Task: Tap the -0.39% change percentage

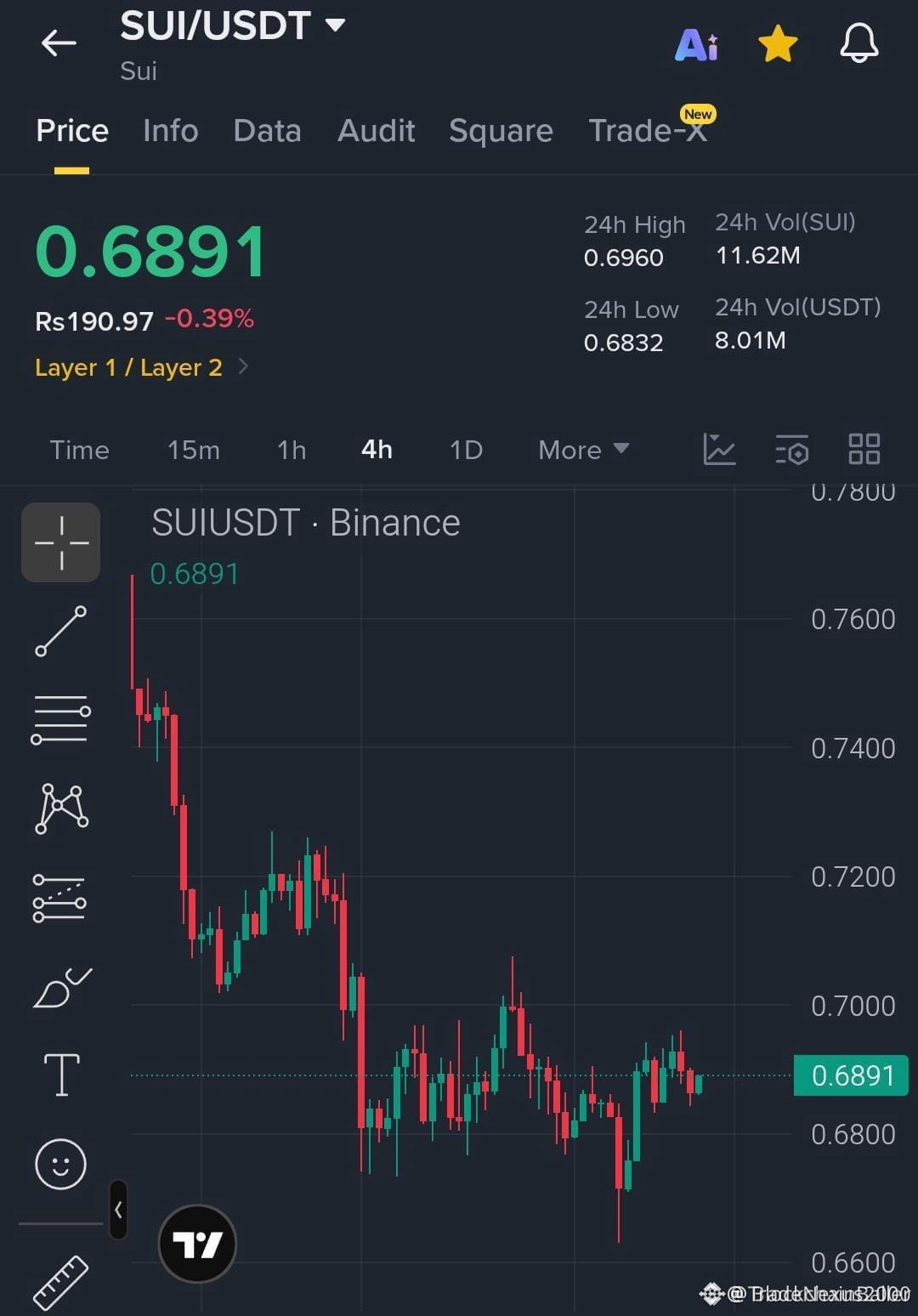Action: pos(209,319)
